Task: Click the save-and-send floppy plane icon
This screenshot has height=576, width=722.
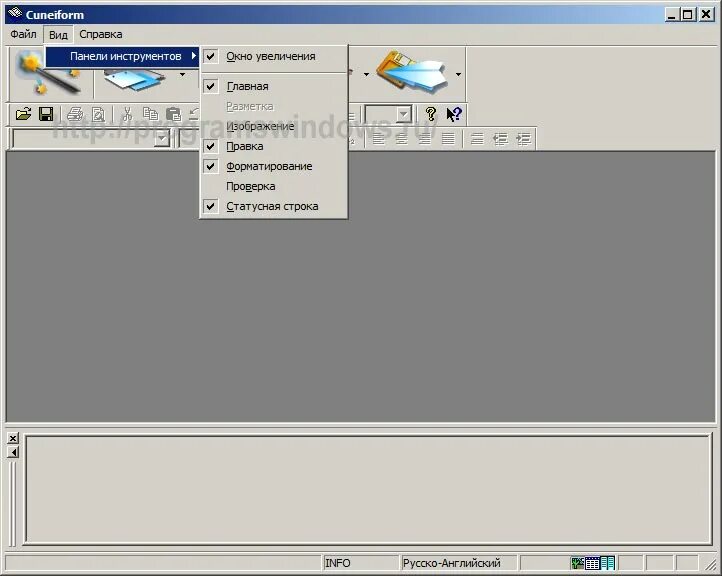Action: pos(412,72)
